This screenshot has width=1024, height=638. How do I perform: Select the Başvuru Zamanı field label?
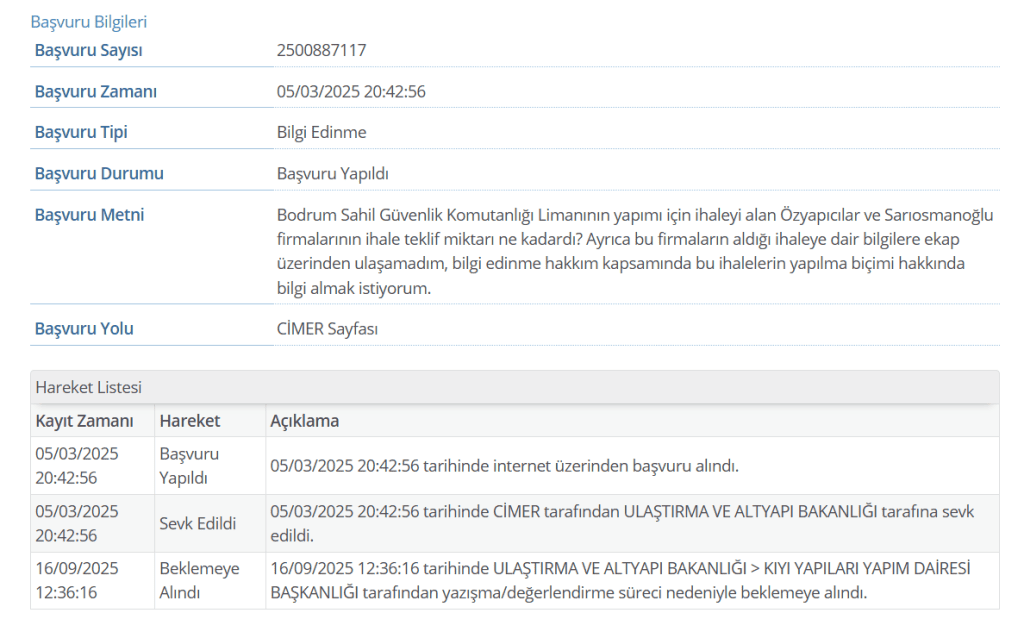[96, 91]
